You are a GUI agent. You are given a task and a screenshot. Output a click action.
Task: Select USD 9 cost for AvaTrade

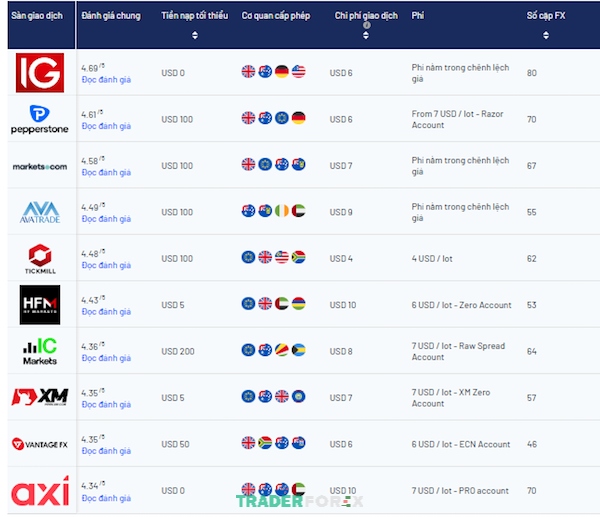[x=341, y=212]
